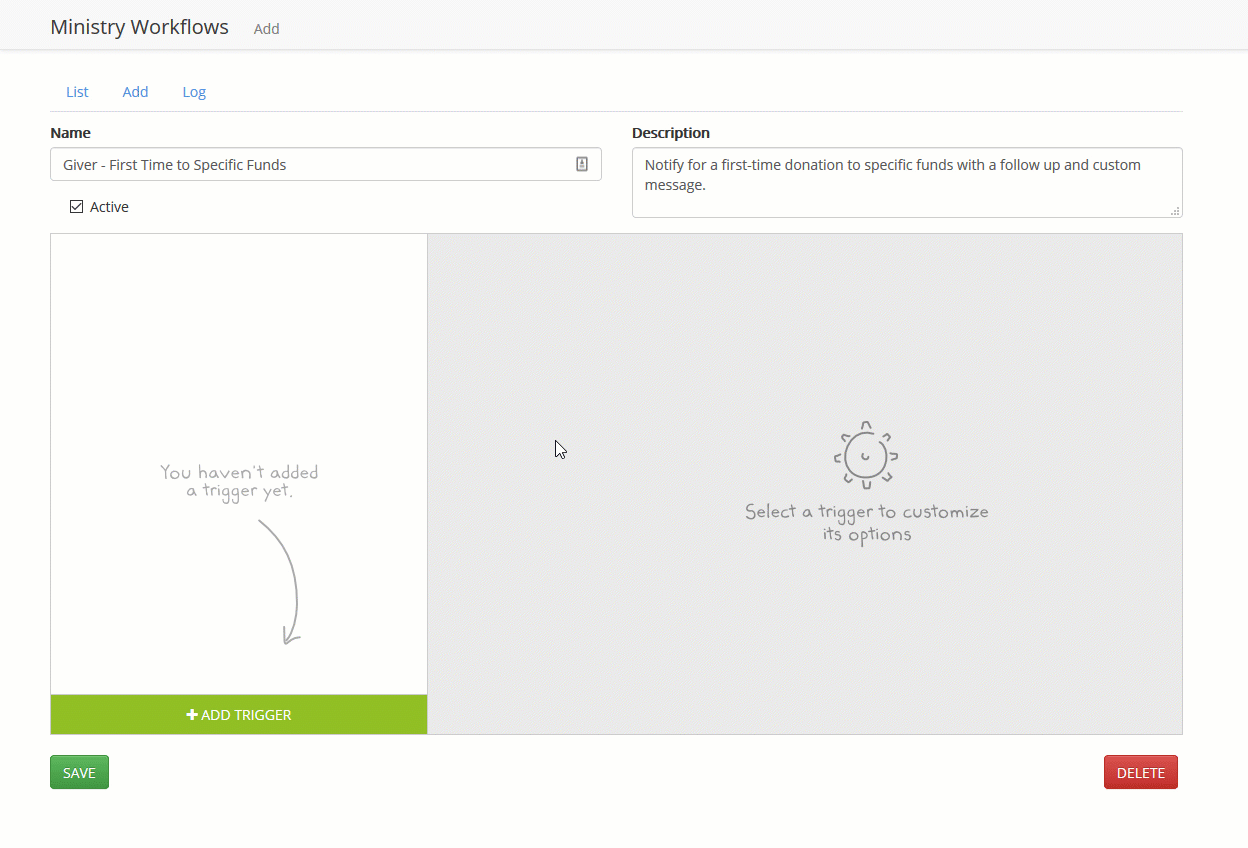Viewport: 1248px width, 848px height.
Task: Switch to the List tab
Action: [77, 92]
